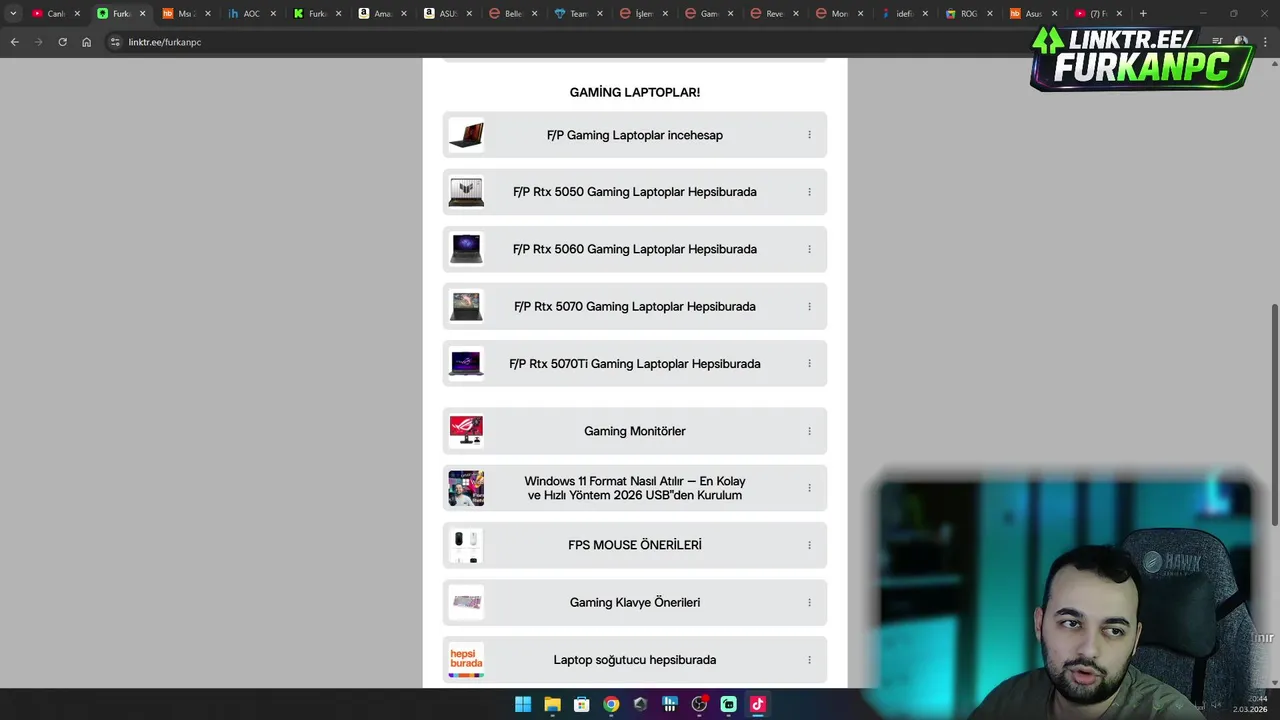
Task: Open the Gaming Klavye Önerileri link
Action: pos(635,602)
